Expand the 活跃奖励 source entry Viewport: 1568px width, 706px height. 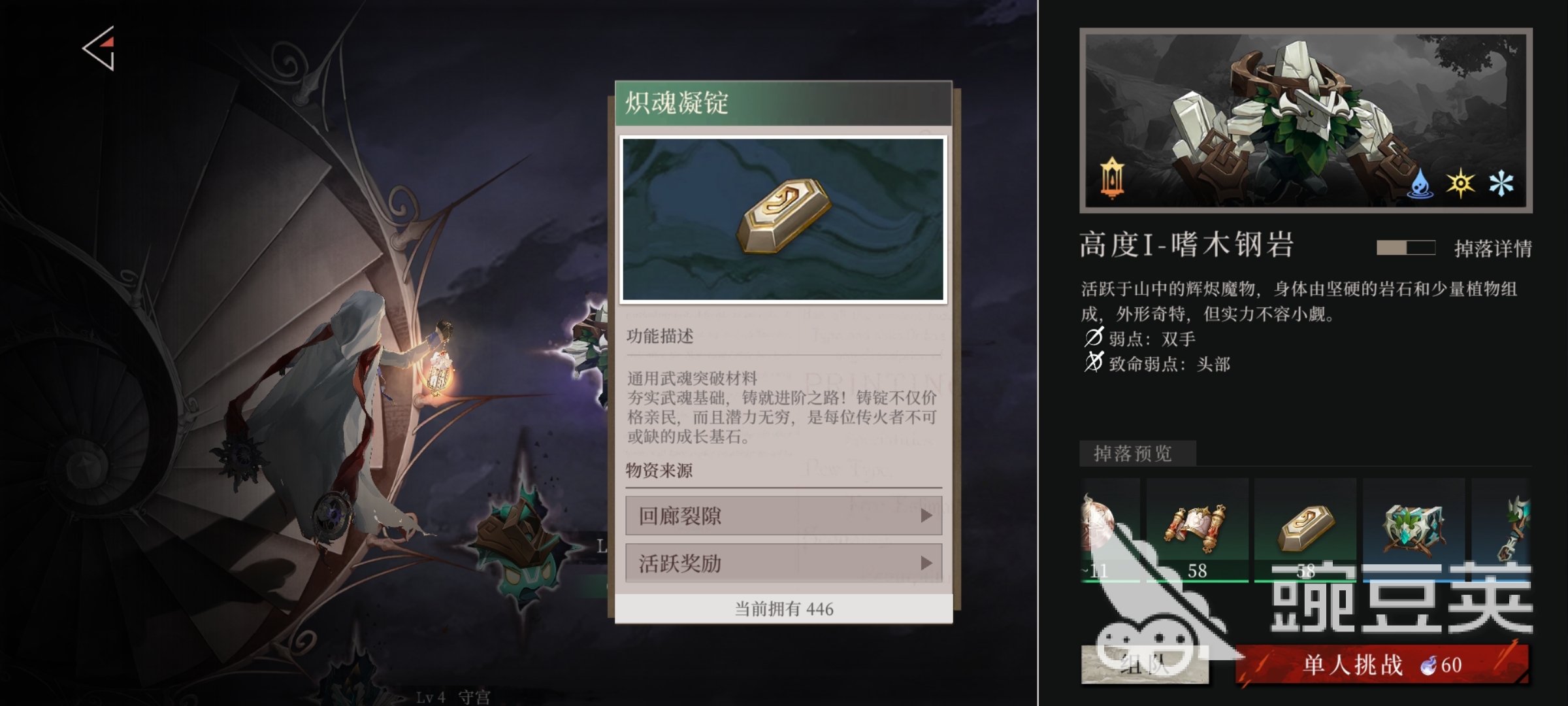point(783,563)
